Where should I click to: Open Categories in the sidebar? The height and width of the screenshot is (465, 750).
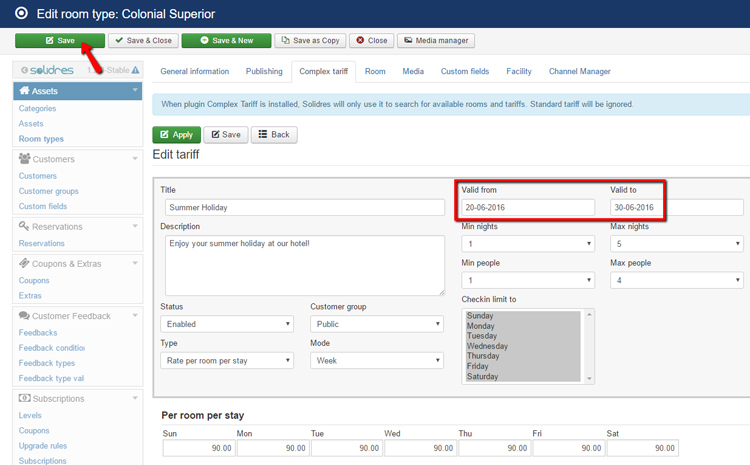click(37, 109)
